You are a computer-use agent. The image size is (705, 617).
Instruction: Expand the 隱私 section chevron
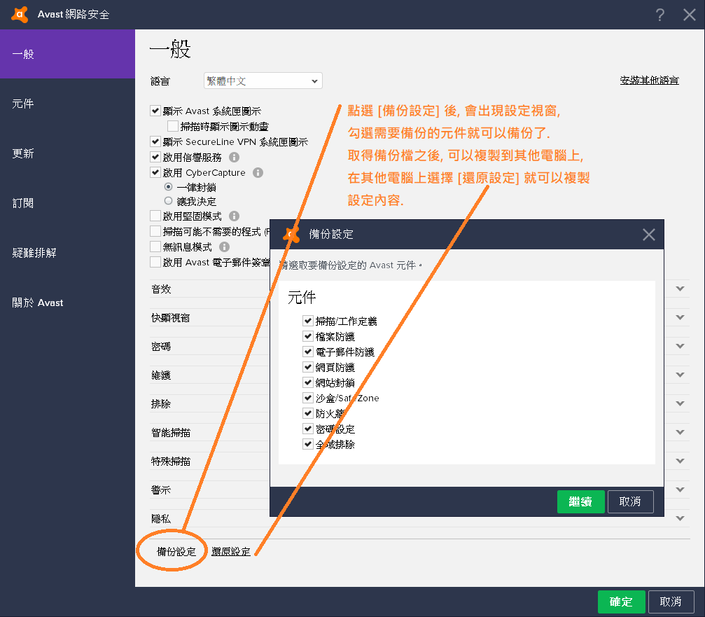pos(680,519)
